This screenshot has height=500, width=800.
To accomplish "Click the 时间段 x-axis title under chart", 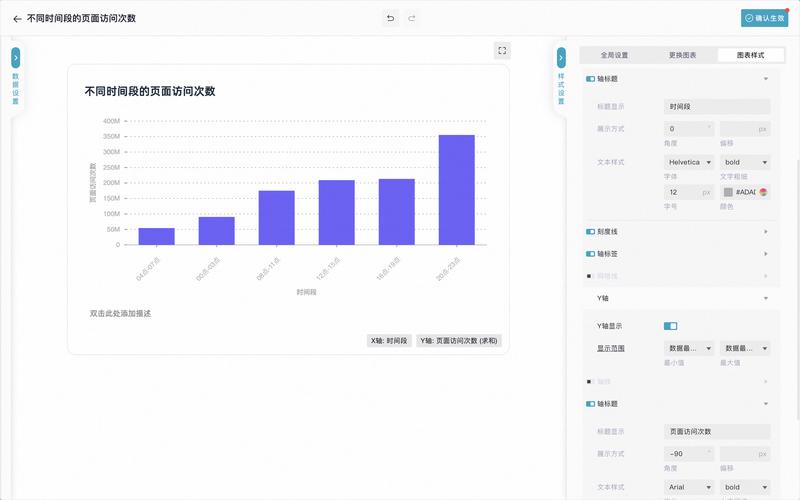I will click(x=307, y=292).
